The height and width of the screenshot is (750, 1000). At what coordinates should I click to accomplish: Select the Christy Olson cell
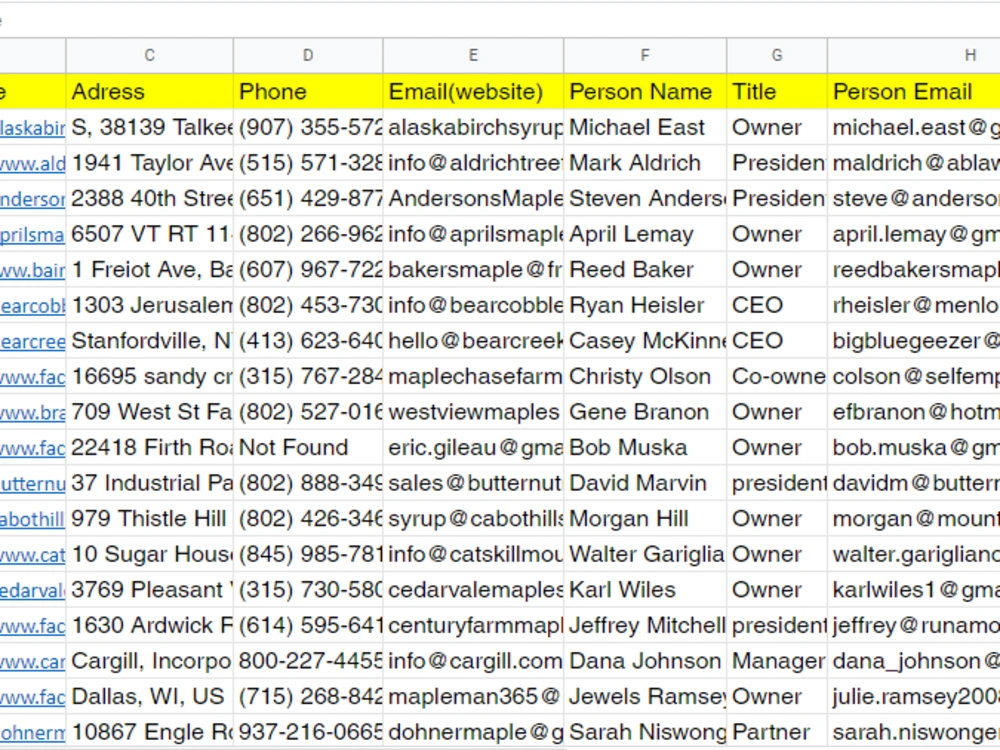click(645, 377)
